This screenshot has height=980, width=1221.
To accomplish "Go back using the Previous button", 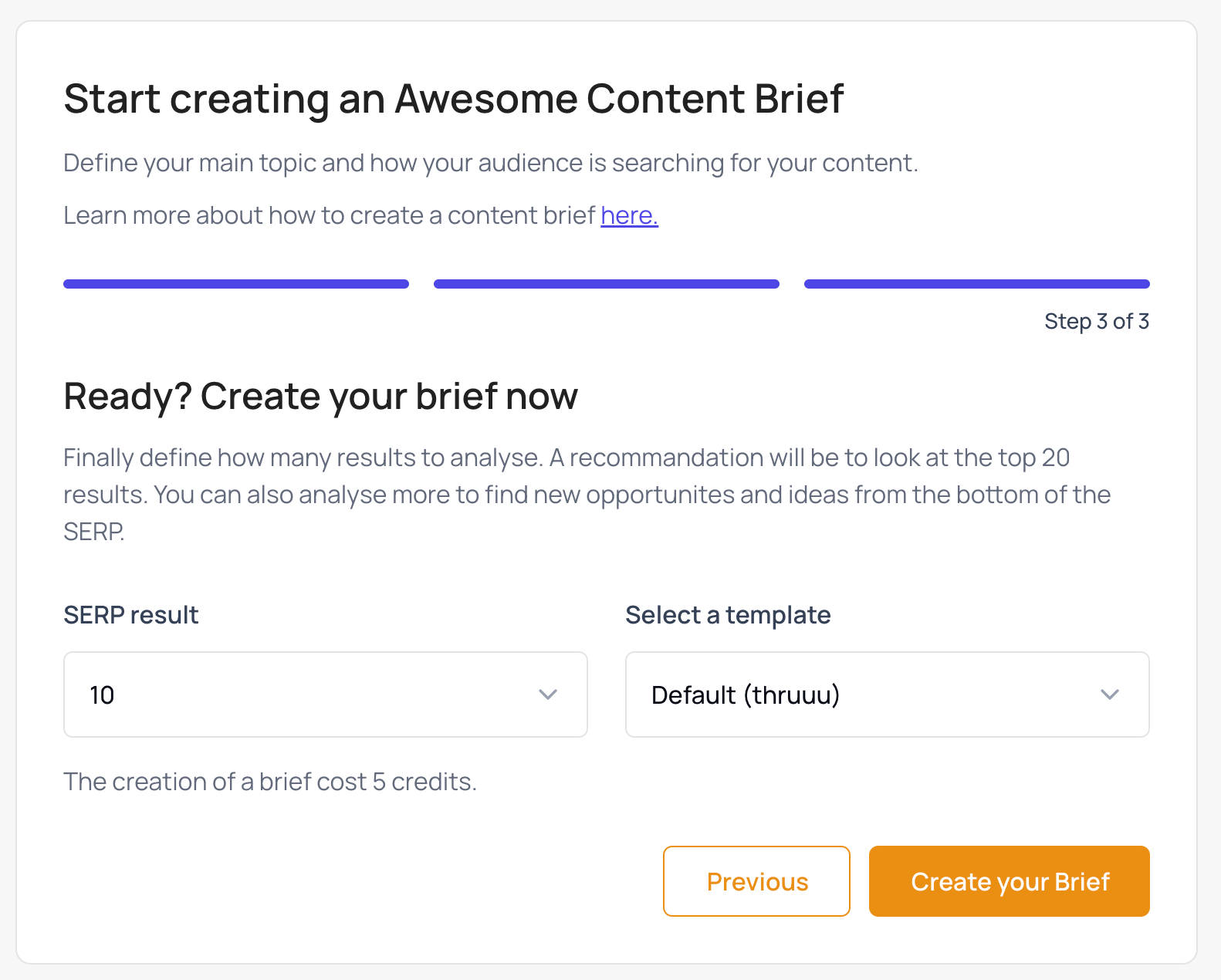I will 756,881.
